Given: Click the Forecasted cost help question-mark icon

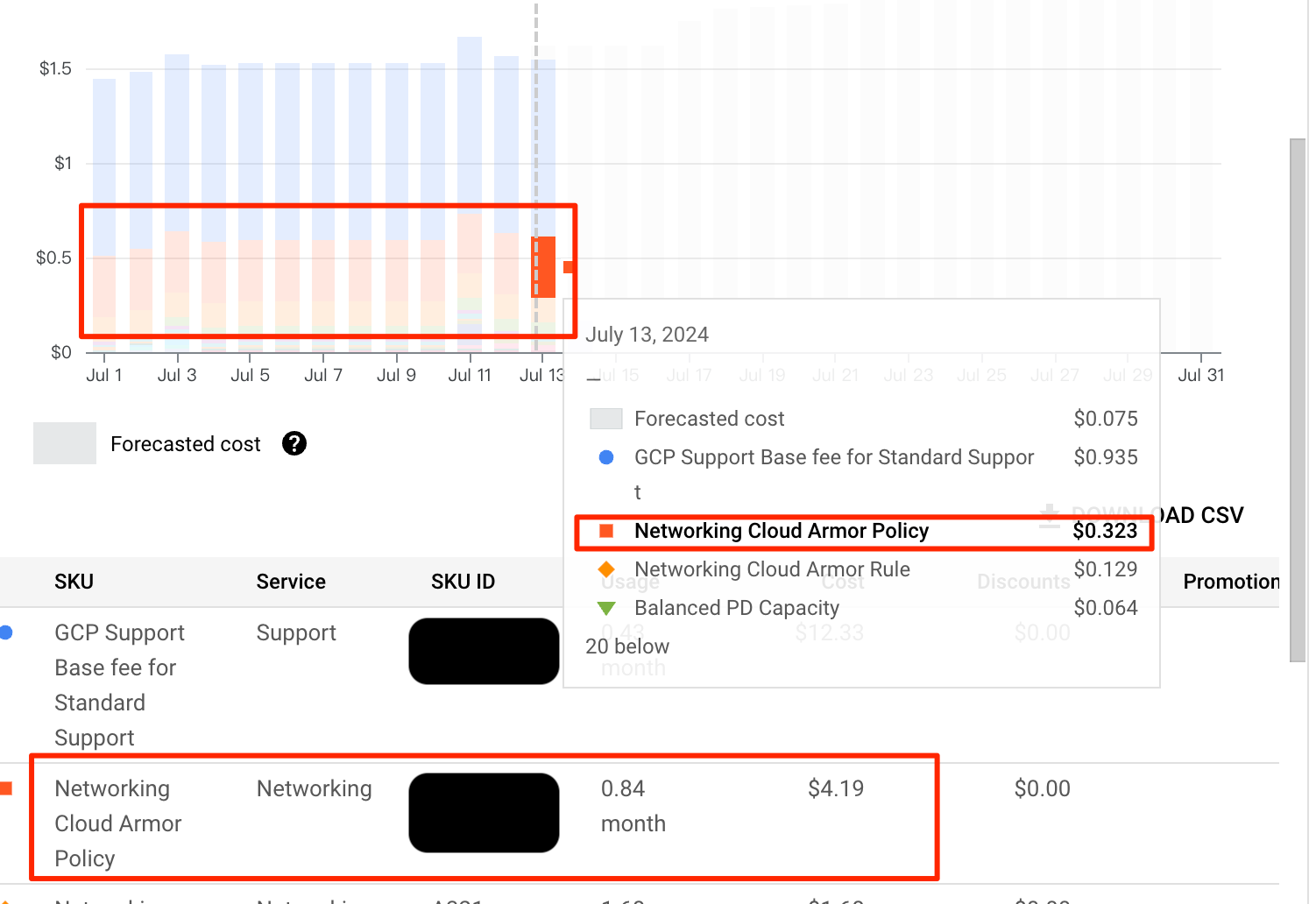Looking at the screenshot, I should coord(294,444).
